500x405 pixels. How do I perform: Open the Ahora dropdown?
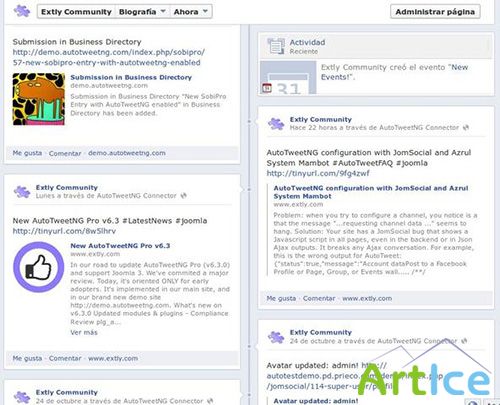[x=191, y=12]
